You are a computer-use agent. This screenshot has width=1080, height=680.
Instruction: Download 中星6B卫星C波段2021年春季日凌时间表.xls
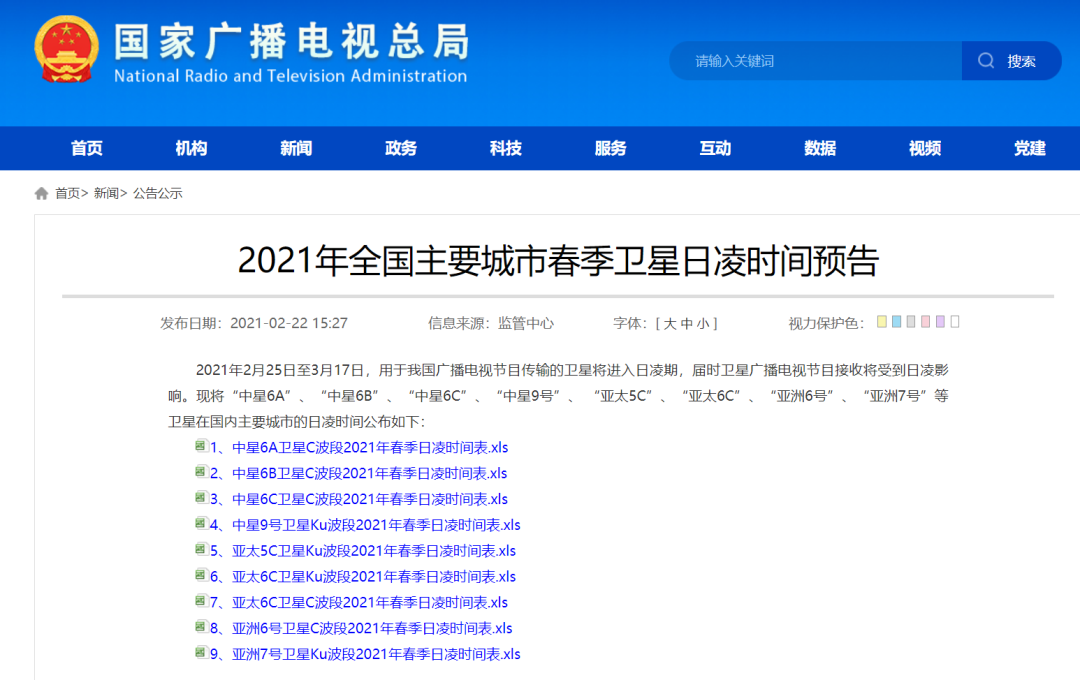pyautogui.click(x=358, y=473)
